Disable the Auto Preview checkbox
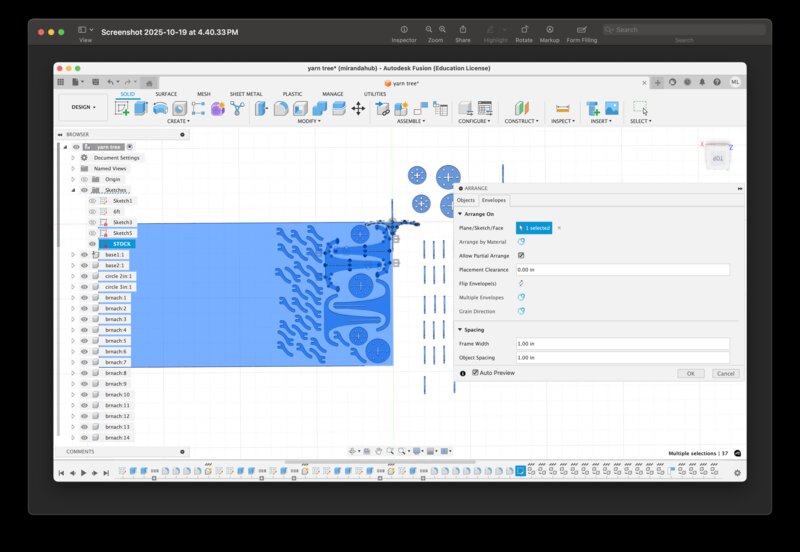The width and height of the screenshot is (800, 552). click(475, 373)
